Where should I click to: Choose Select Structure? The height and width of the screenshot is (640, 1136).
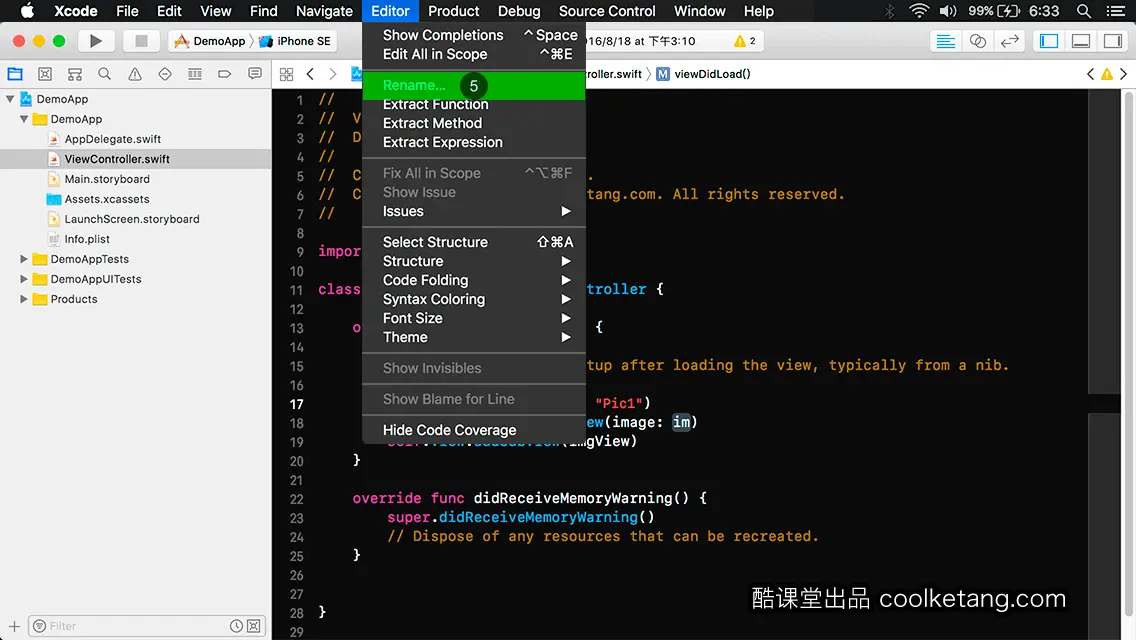474,242
